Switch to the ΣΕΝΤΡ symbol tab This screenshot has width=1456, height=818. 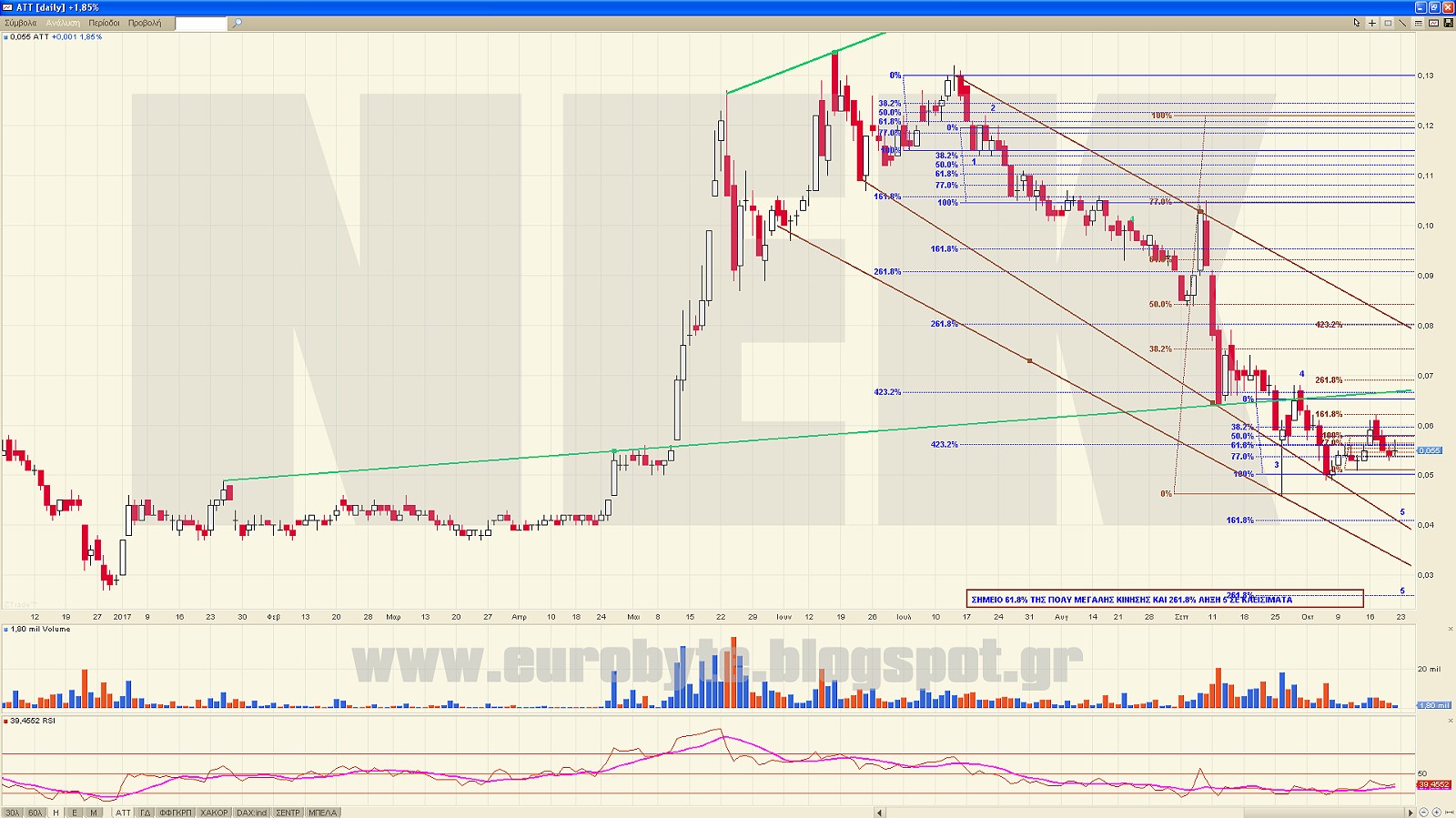click(288, 813)
